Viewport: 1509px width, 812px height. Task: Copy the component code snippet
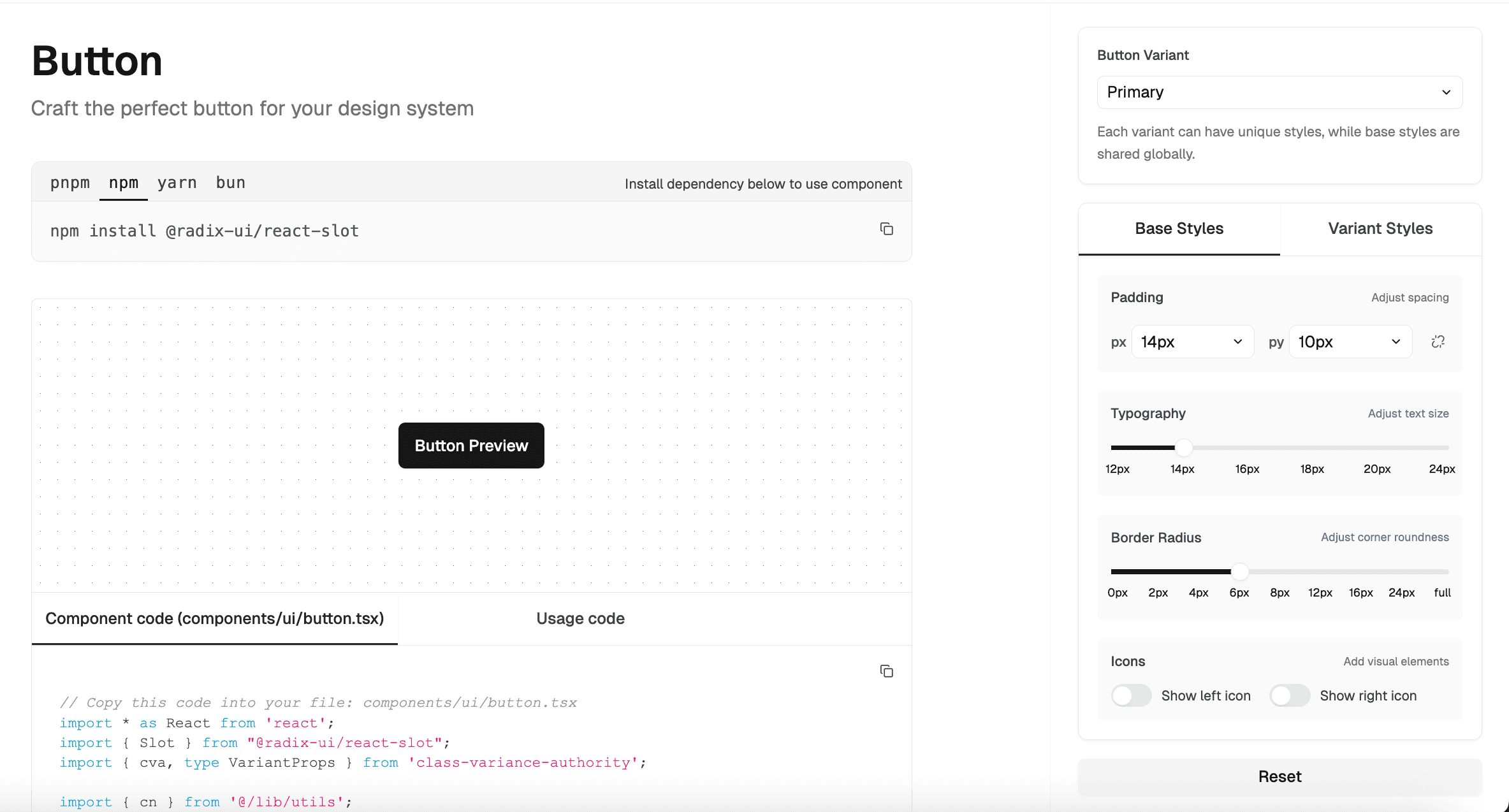click(887, 671)
